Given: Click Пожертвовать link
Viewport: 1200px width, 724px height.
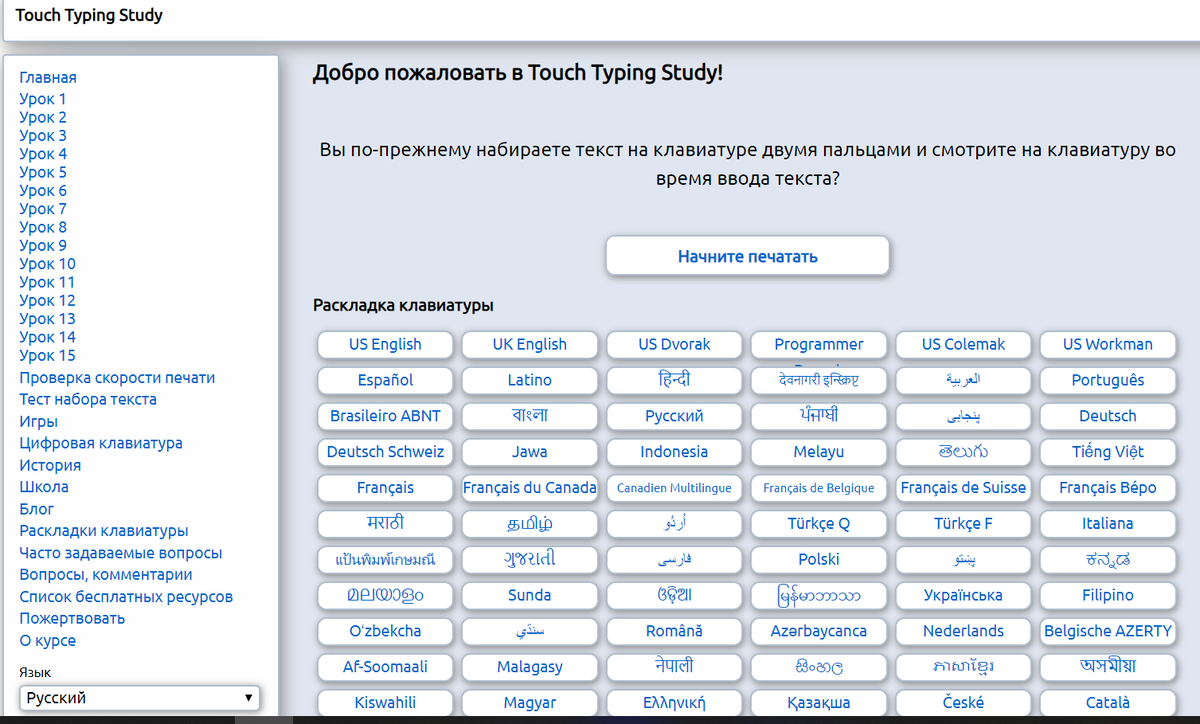Looking at the screenshot, I should tap(72, 618).
